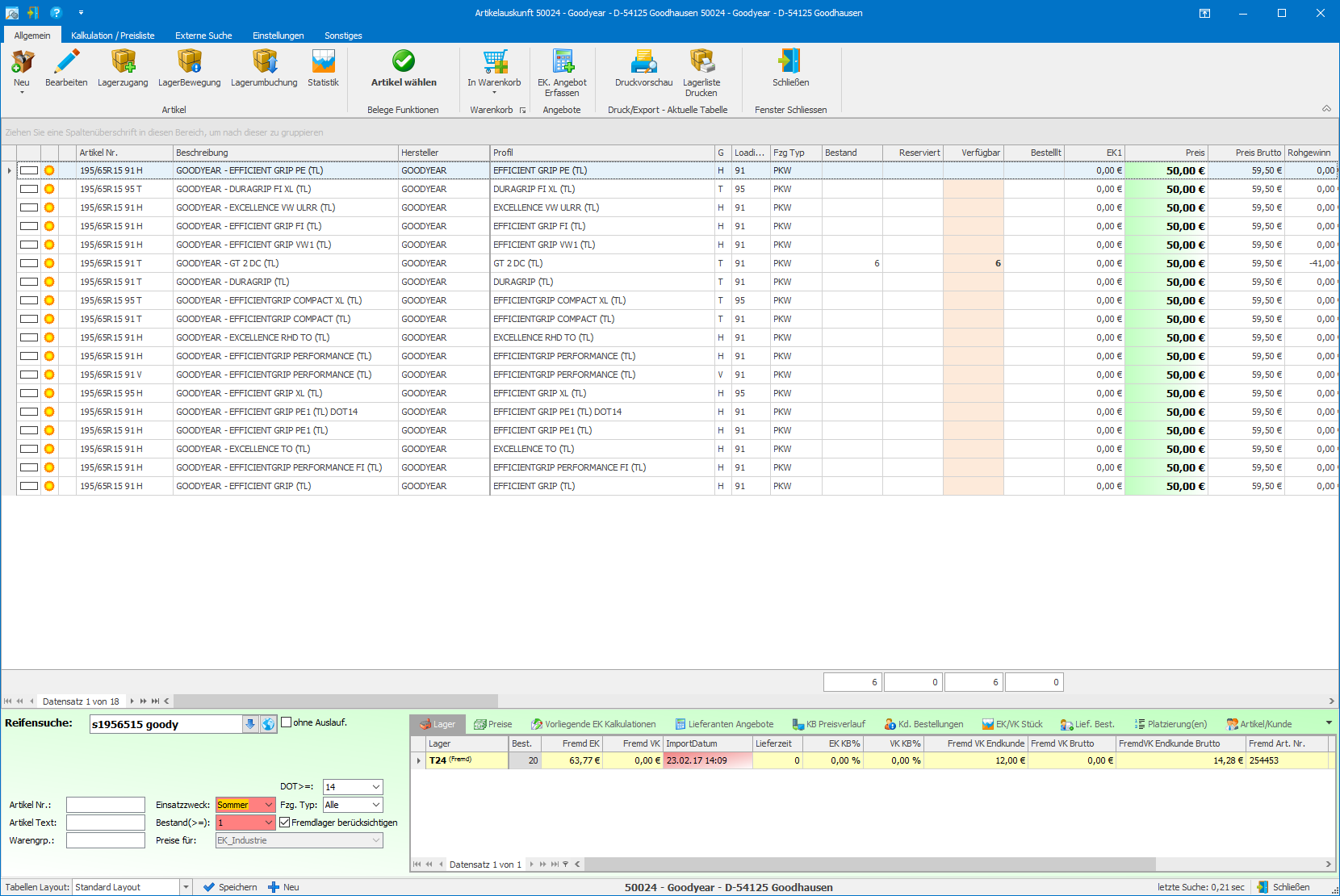Check row box for GT 2 DC (TL)

(x=29, y=263)
